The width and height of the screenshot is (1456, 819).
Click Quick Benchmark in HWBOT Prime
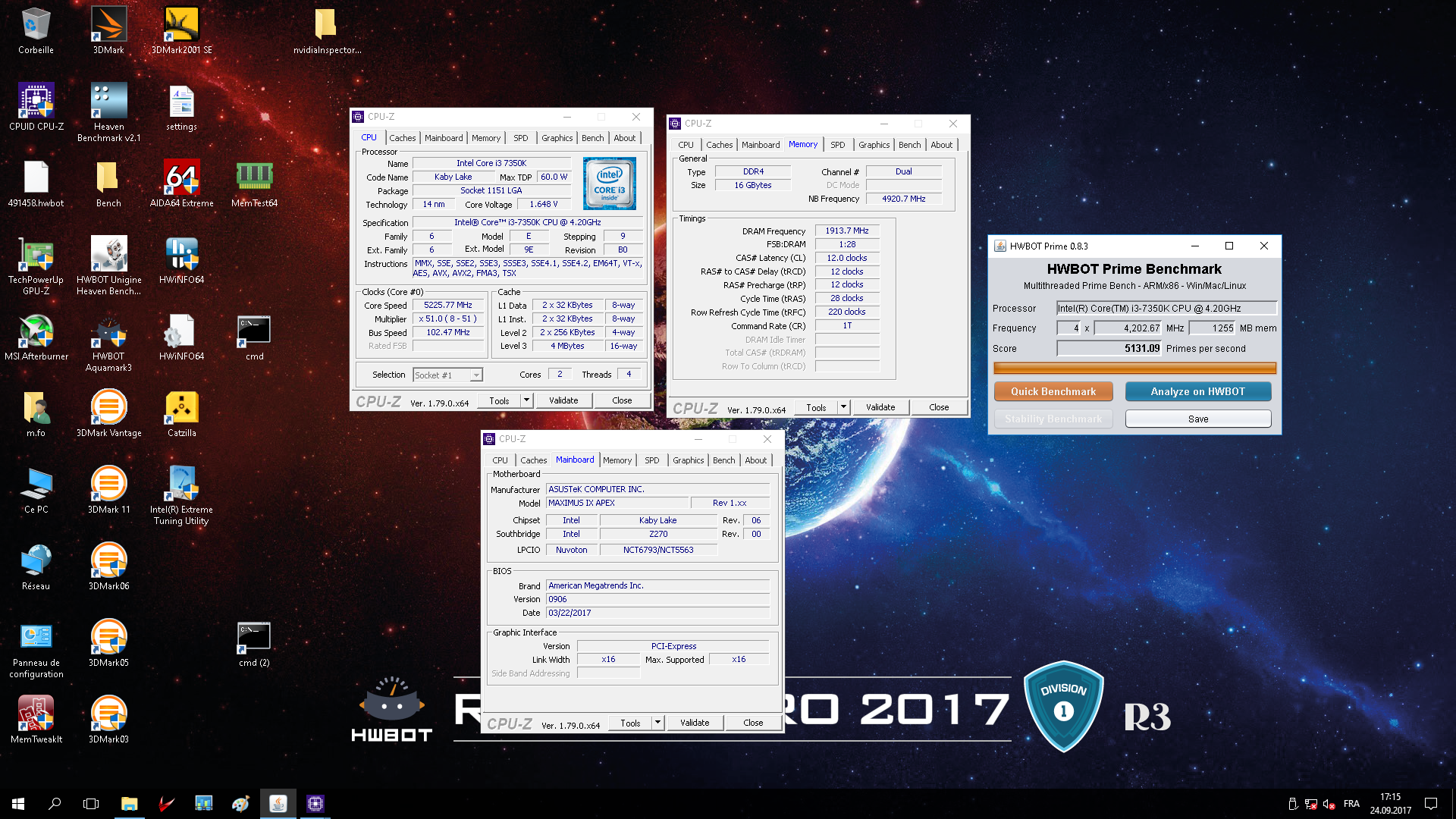point(1053,391)
